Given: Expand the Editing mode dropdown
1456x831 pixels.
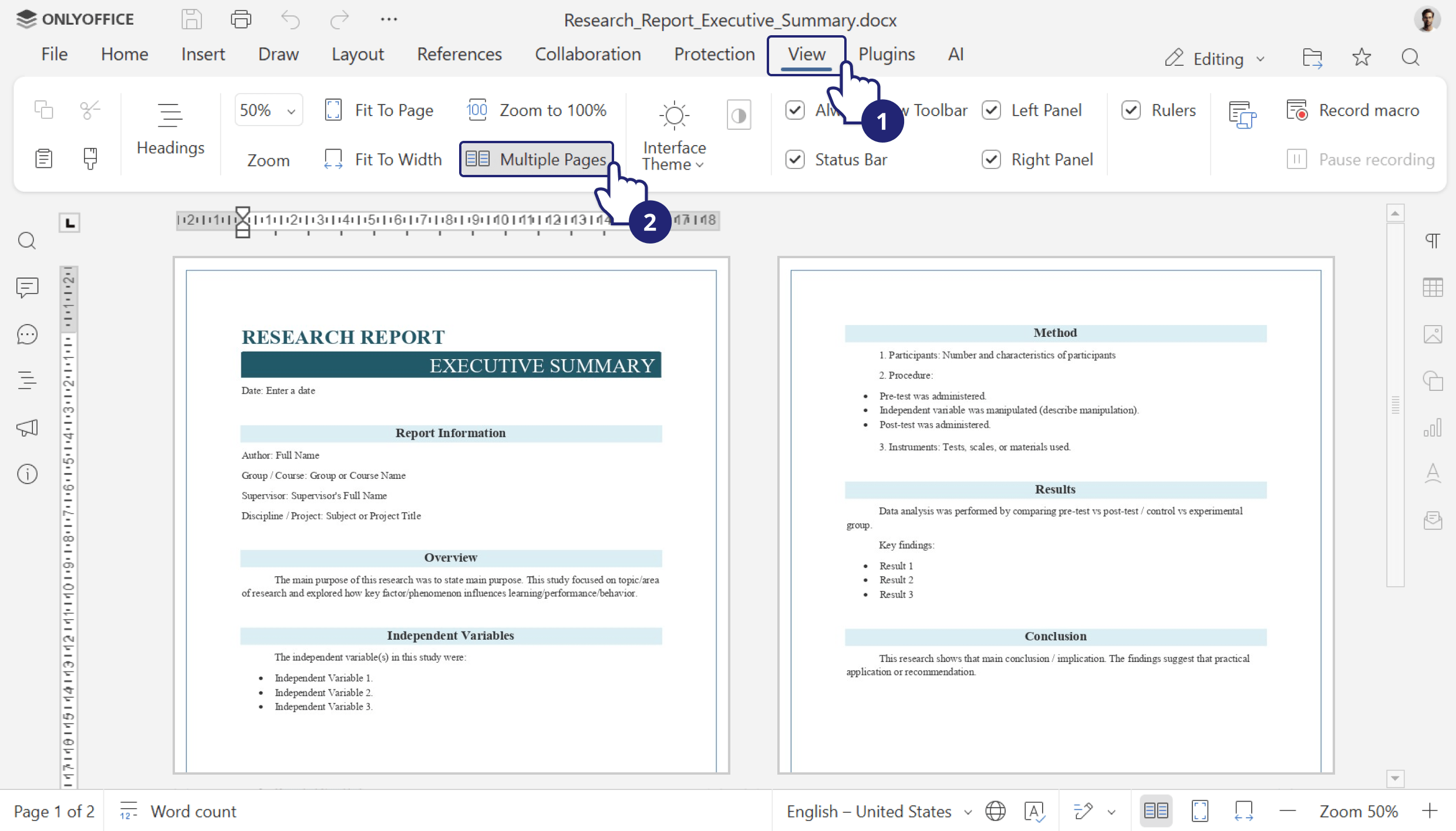Looking at the screenshot, I should (1215, 58).
